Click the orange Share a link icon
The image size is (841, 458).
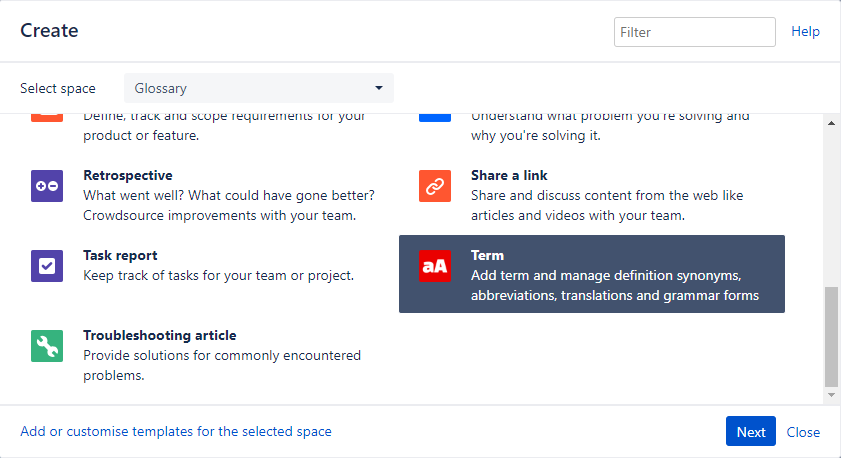point(435,186)
